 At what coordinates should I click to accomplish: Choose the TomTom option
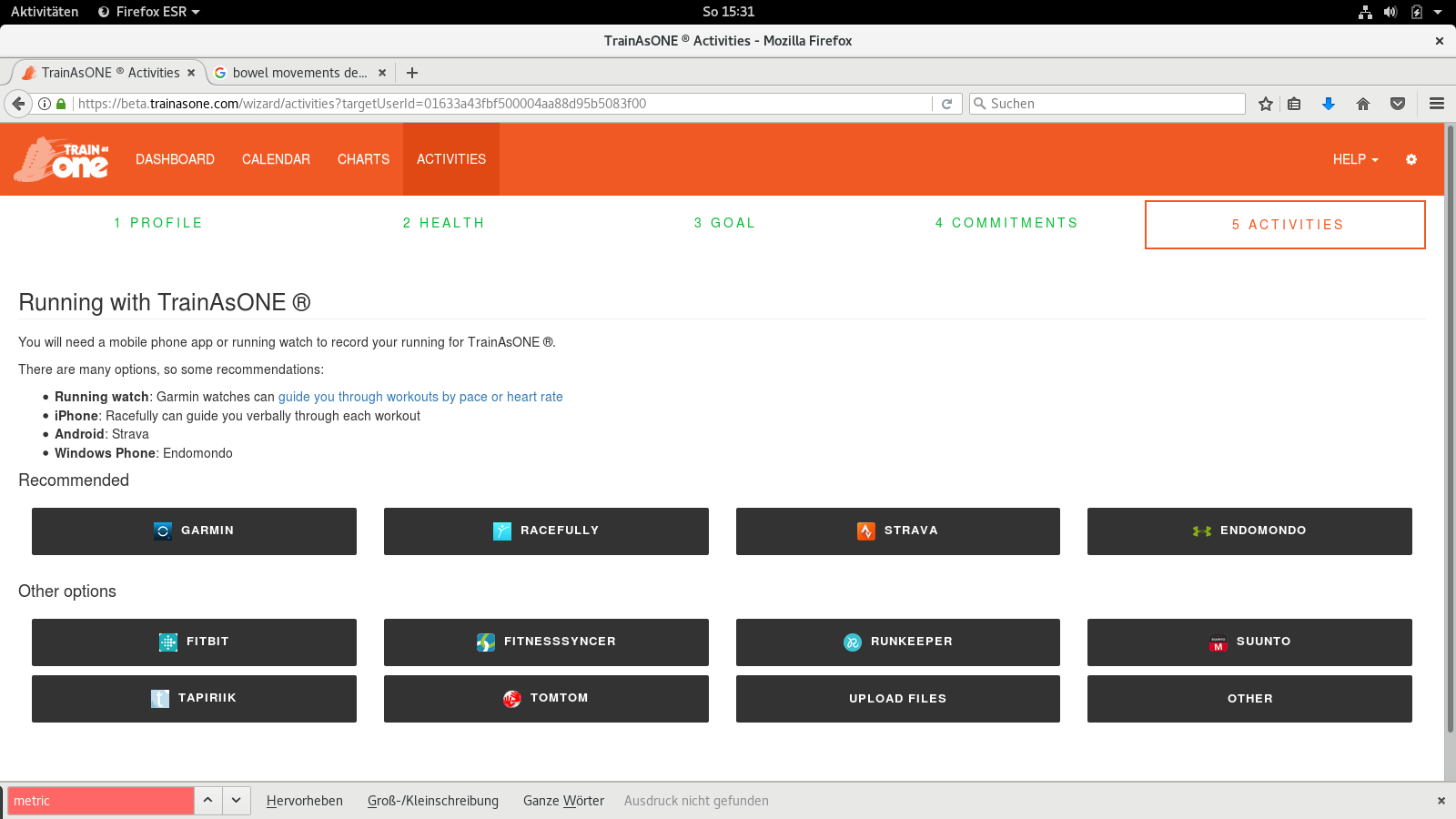pos(546,699)
